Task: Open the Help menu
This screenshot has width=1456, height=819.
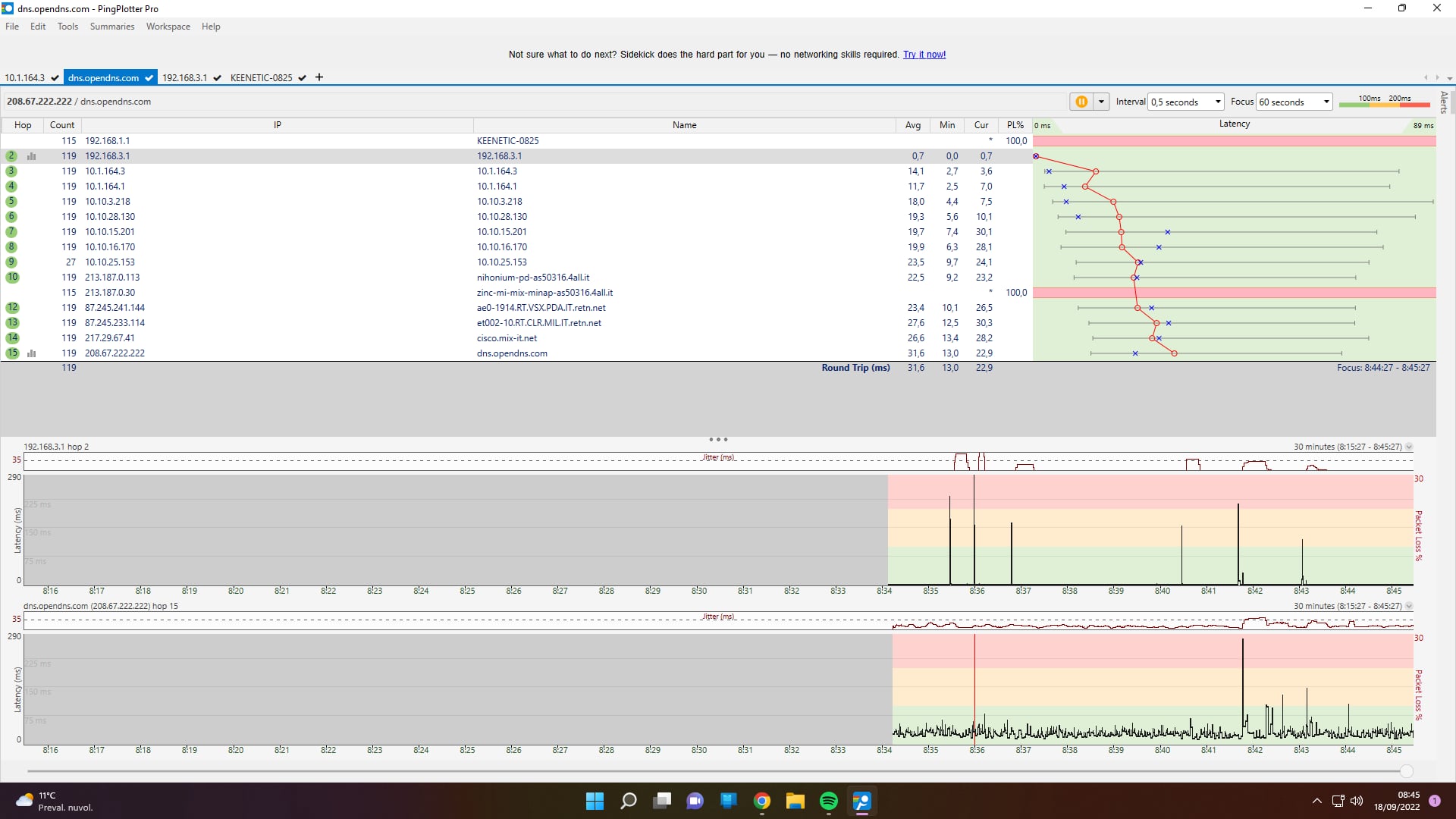Action: click(211, 27)
